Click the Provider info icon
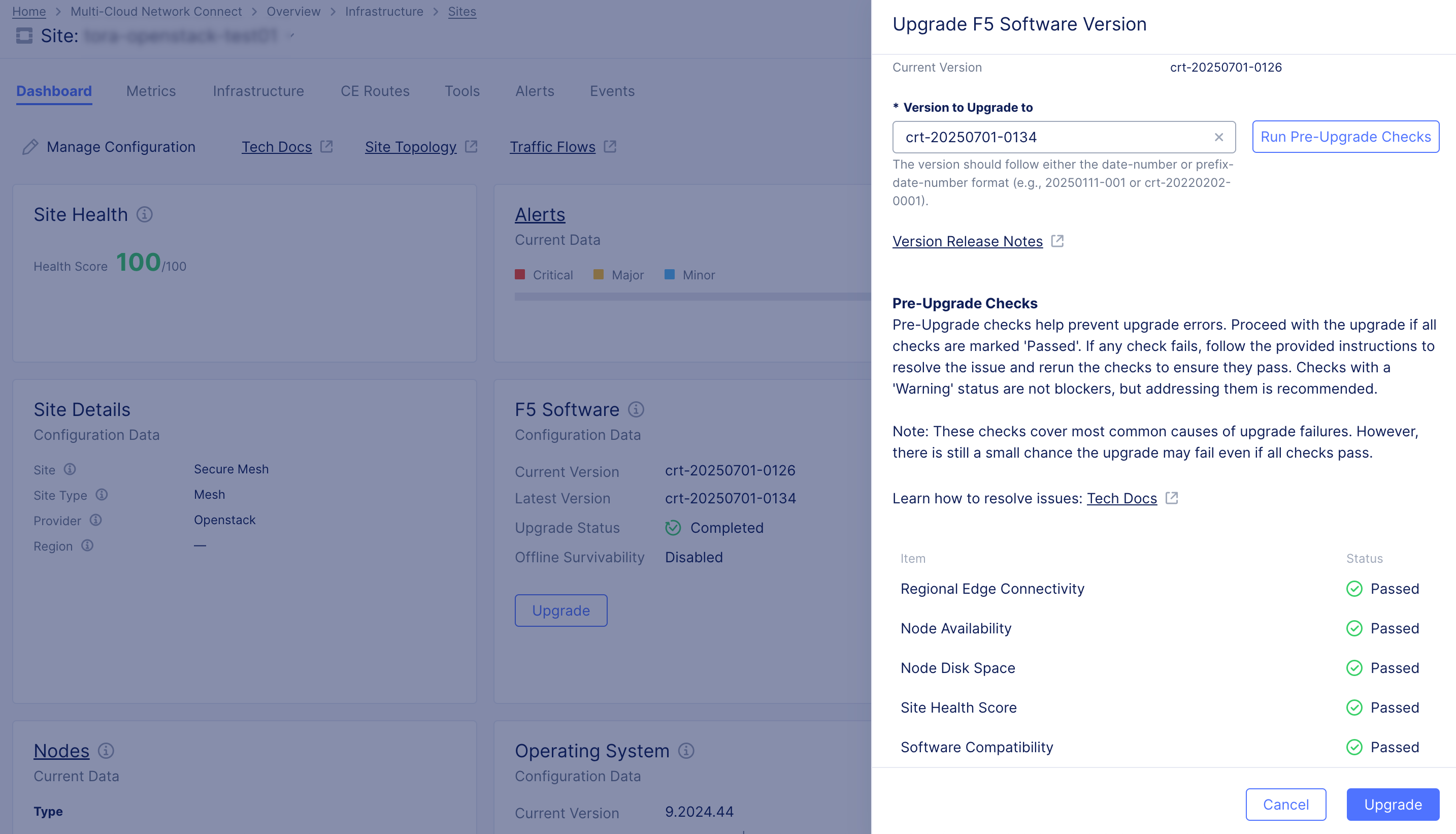Viewport: 1456px width, 834px height. click(95, 520)
